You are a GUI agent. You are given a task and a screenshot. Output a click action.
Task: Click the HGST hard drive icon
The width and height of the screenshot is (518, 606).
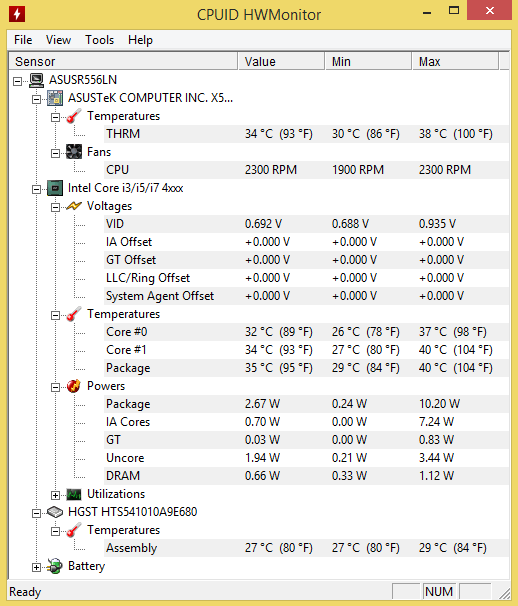coord(55,512)
